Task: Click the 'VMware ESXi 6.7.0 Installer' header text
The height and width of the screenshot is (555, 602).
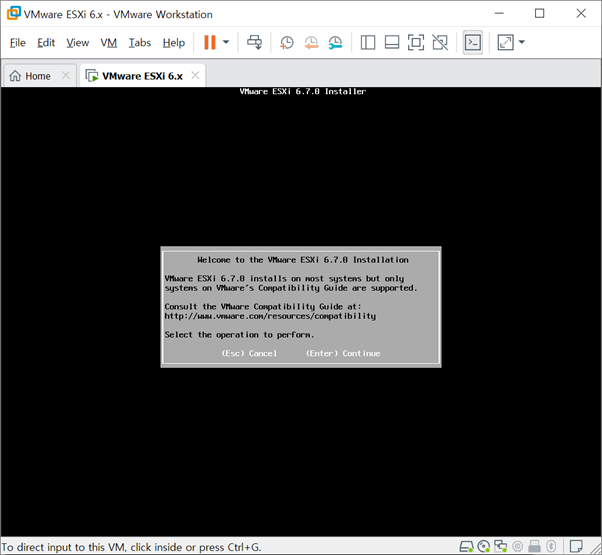Action: pos(303,91)
